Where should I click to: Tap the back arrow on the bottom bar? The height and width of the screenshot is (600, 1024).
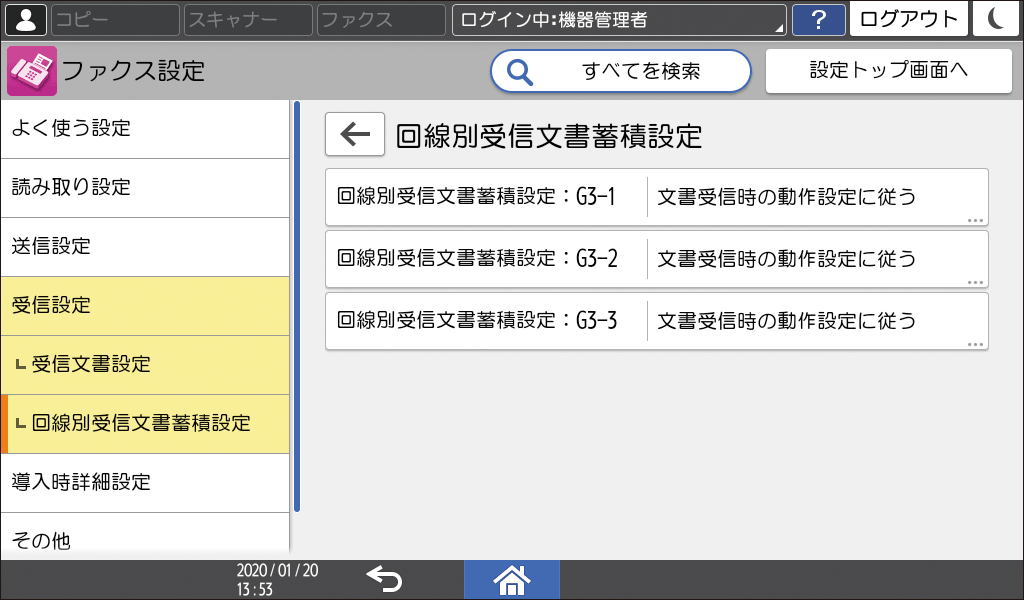pos(388,578)
